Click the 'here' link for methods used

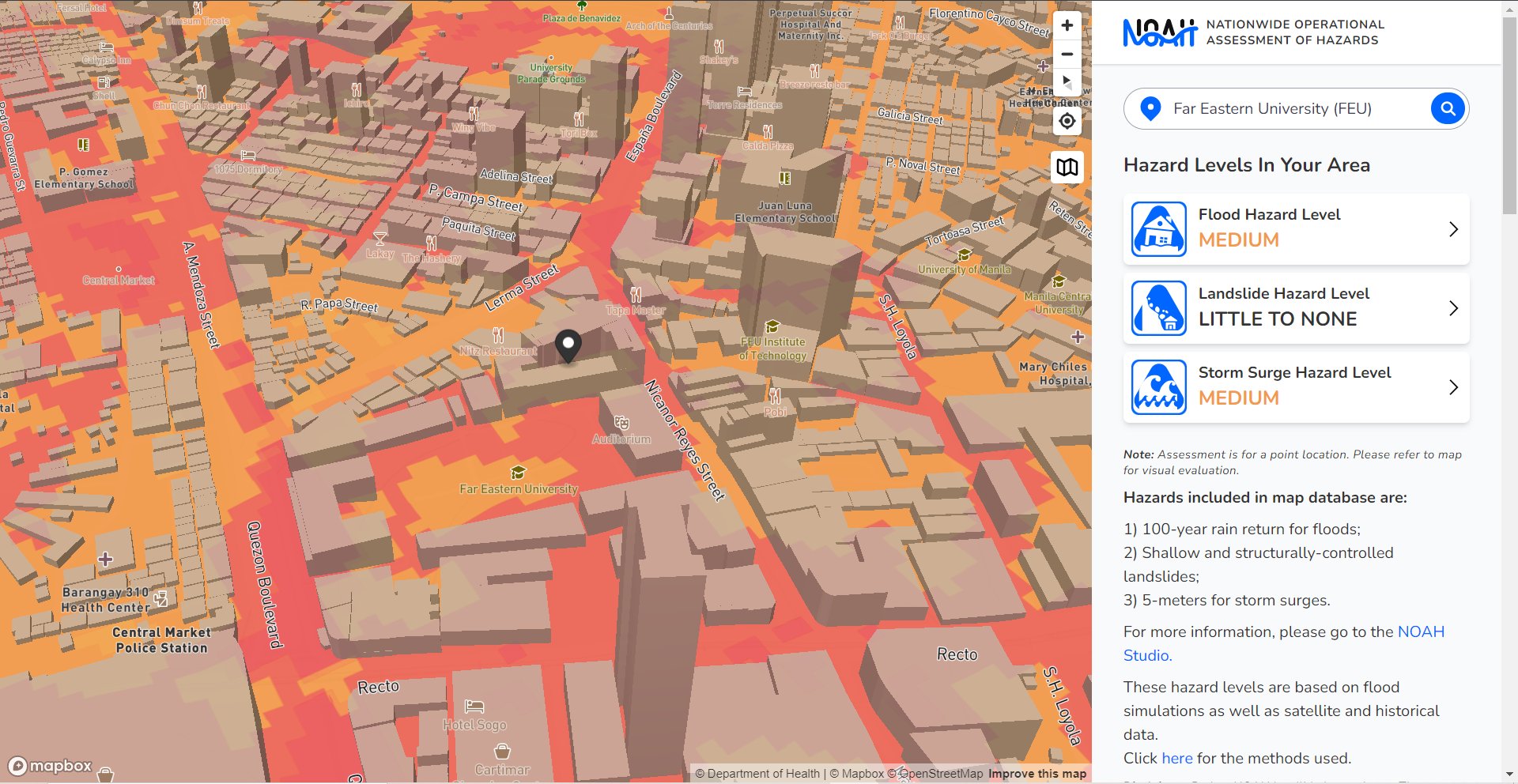tap(1176, 758)
